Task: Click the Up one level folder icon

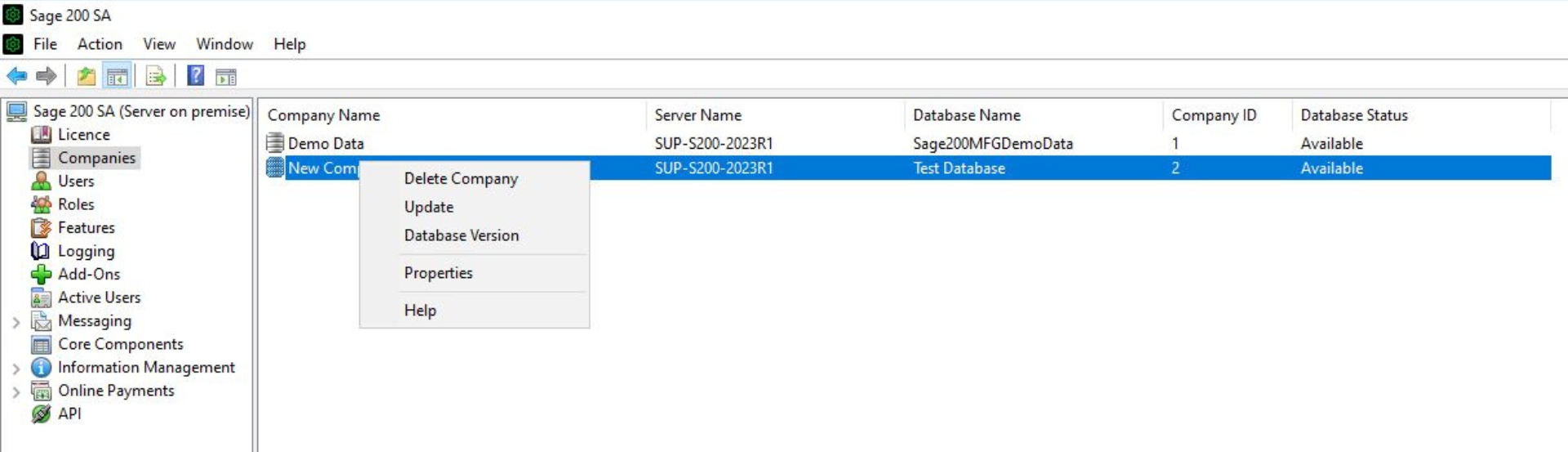Action: pos(86,76)
